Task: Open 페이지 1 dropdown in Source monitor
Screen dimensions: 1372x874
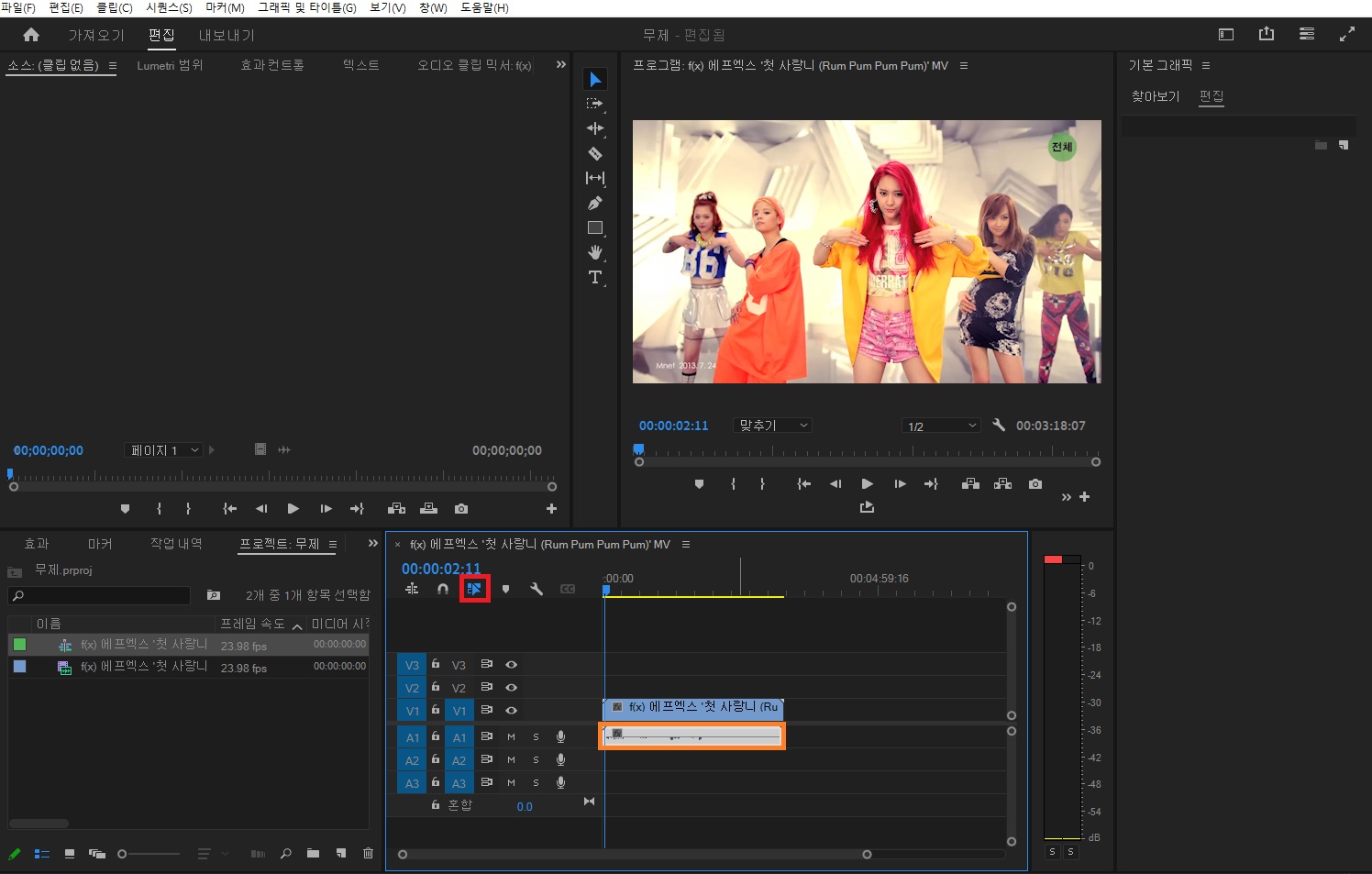Action: click(163, 450)
